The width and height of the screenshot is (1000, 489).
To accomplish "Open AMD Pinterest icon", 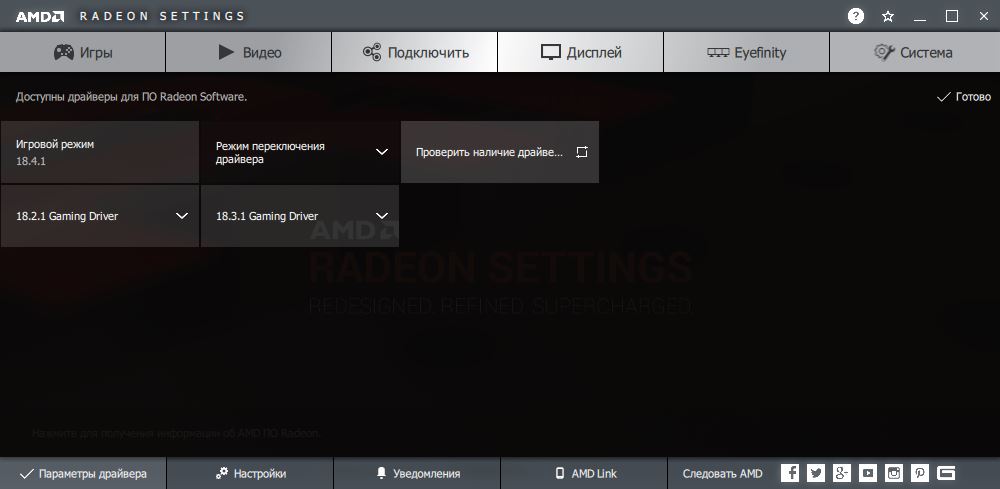I will tap(920, 473).
